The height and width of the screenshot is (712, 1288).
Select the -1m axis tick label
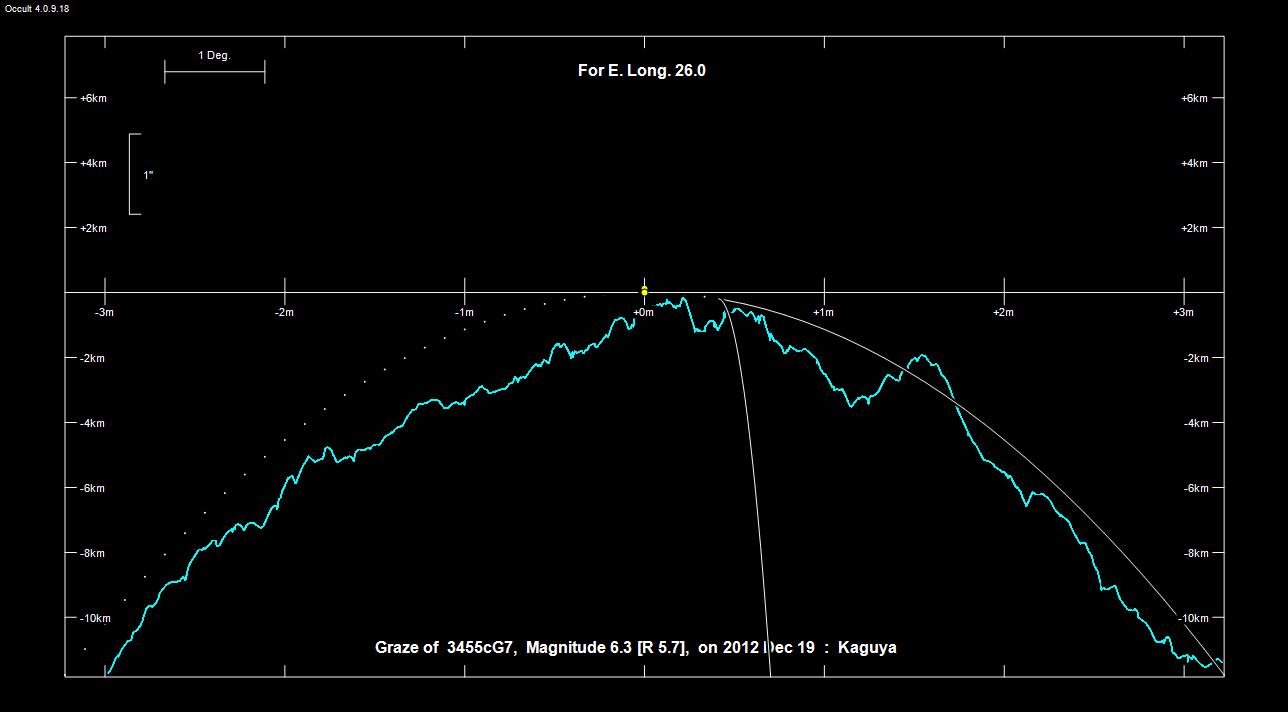click(464, 313)
